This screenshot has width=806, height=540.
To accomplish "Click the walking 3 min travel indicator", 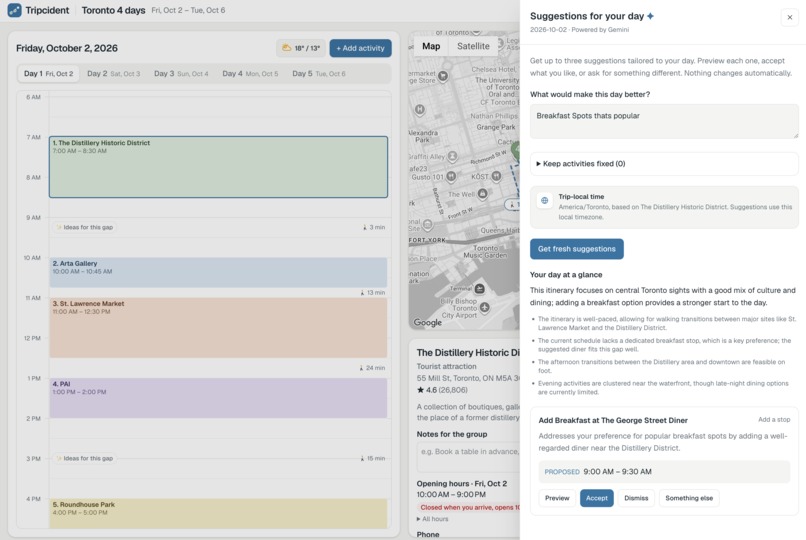I will pyautogui.click(x=374, y=227).
